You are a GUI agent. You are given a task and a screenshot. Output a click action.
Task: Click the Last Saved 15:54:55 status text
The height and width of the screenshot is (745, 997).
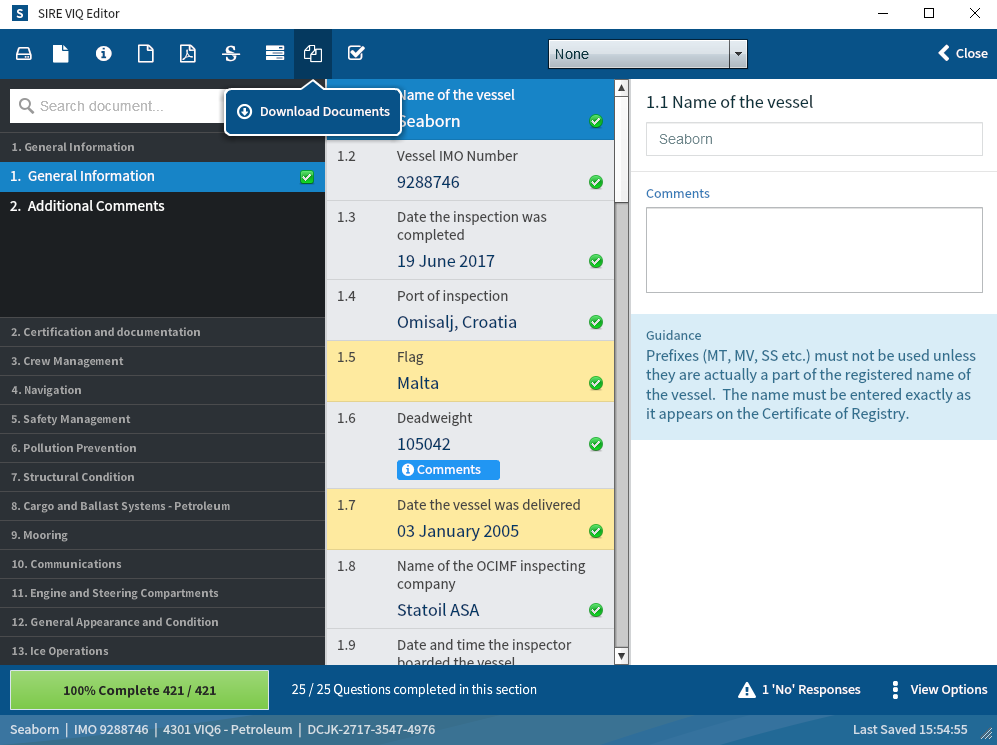910,730
